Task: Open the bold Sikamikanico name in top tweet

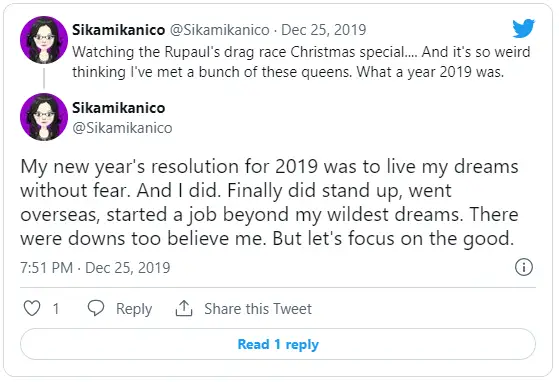Action: pyautogui.click(x=118, y=30)
